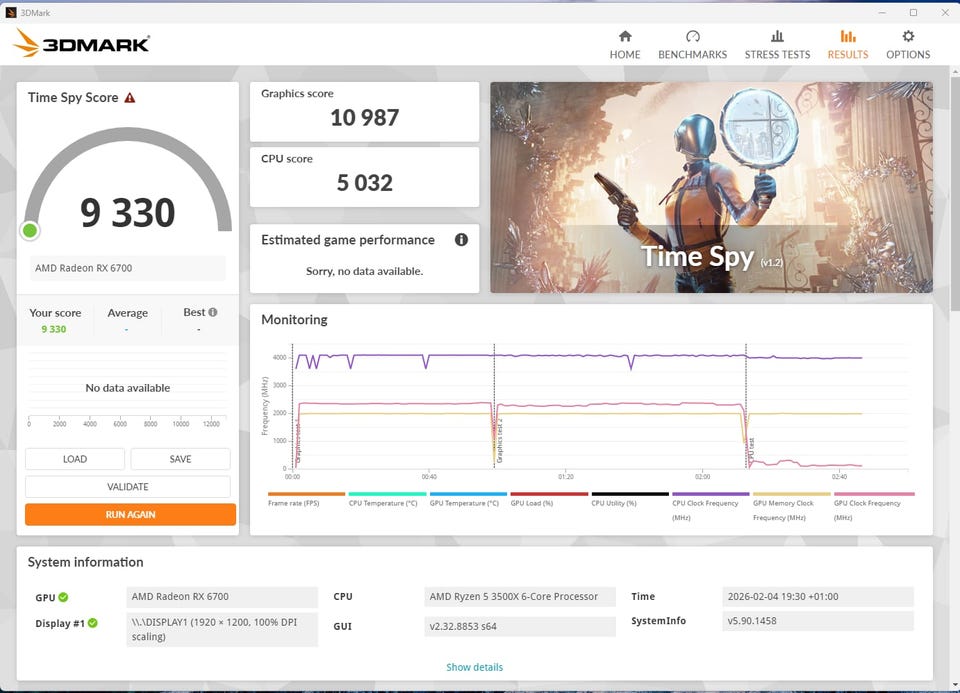Click the info icon beside Best
Viewport: 960px width, 693px height.
pos(213,312)
